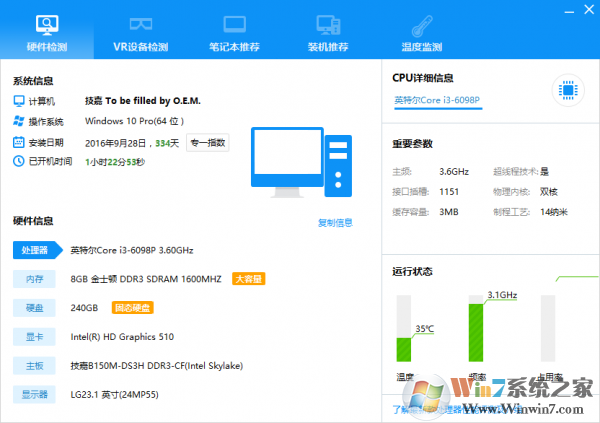The width and height of the screenshot is (600, 423).
Task: Click the text 8GB 金士顿 DDR3 SDRAM 1600MHZ
Action: 146,279
